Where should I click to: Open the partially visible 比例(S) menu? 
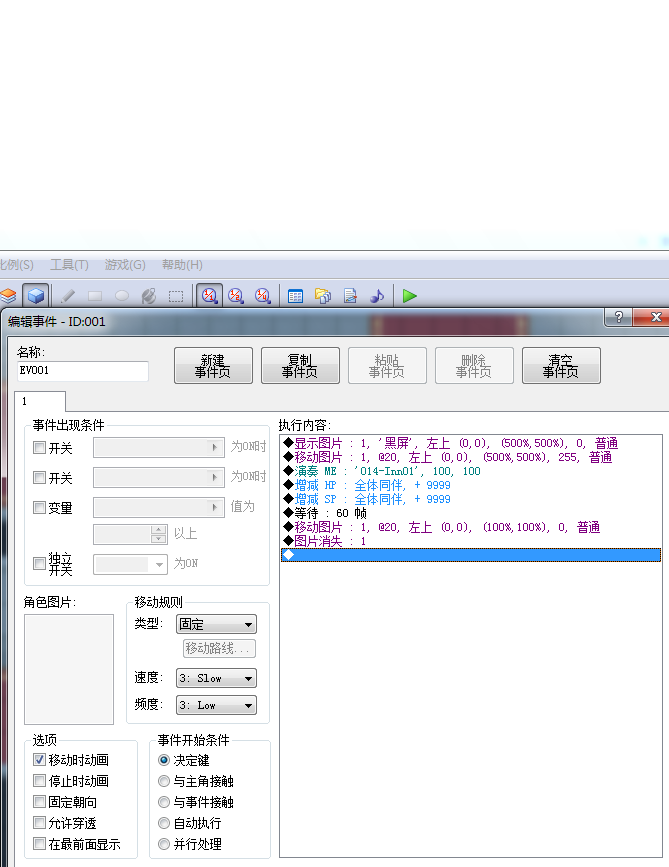coord(17,265)
